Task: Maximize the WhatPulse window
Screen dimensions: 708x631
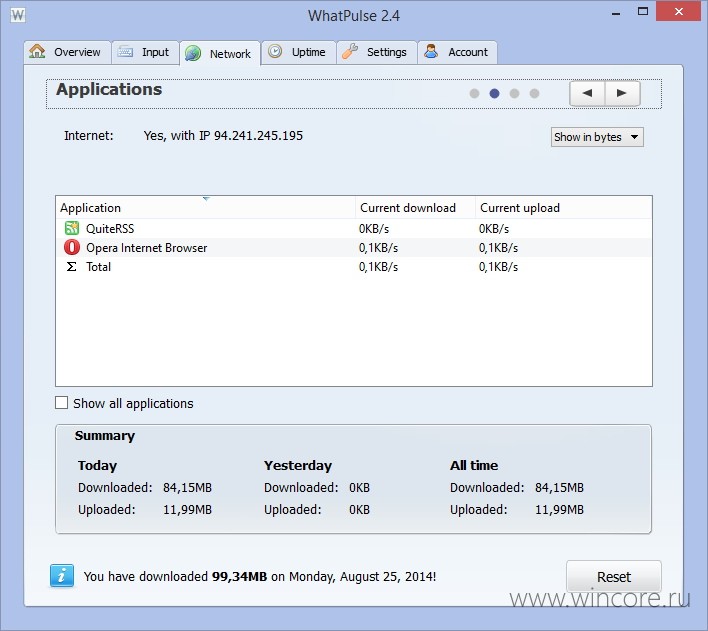Action: click(643, 12)
